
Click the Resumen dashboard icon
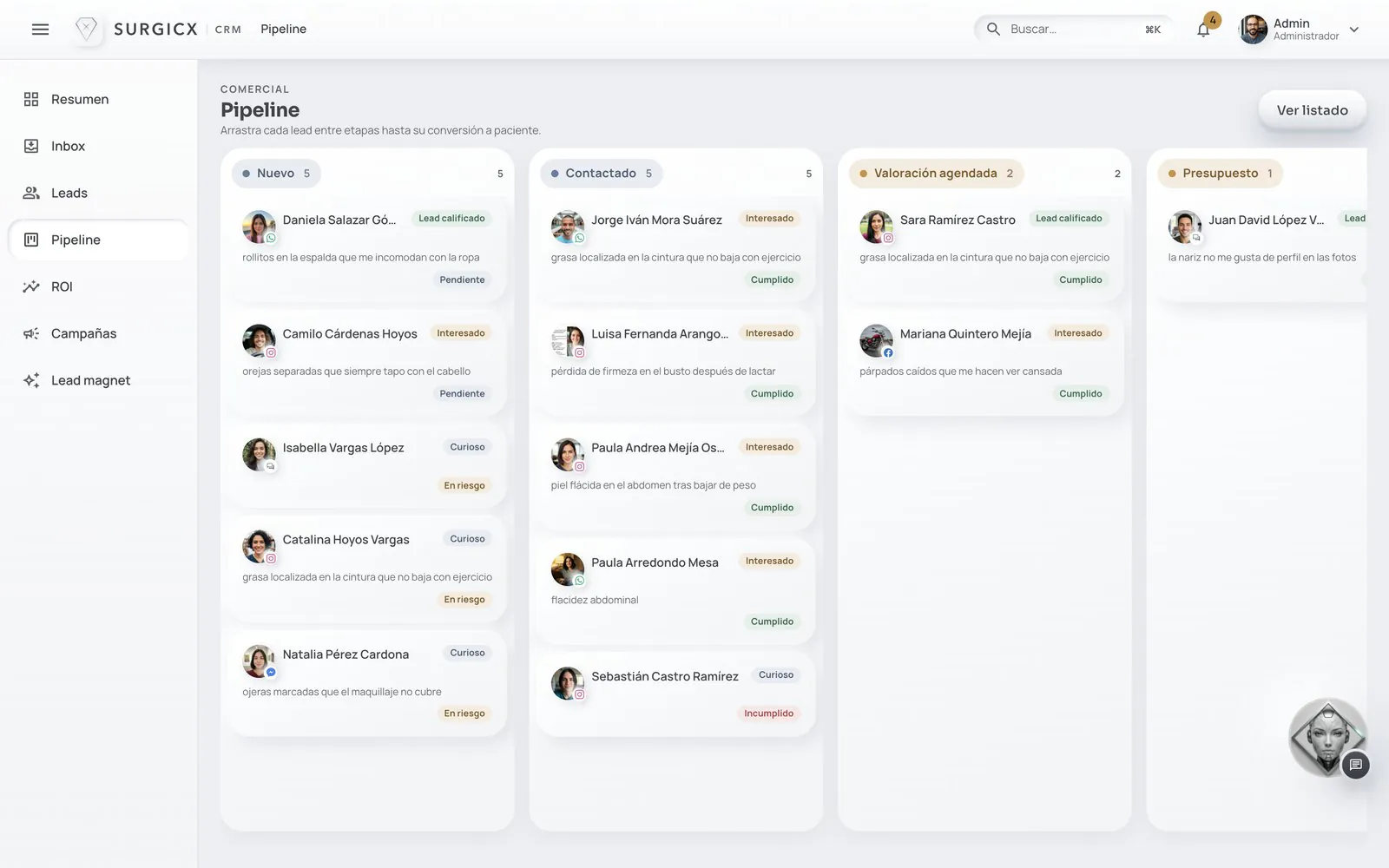[x=31, y=100]
